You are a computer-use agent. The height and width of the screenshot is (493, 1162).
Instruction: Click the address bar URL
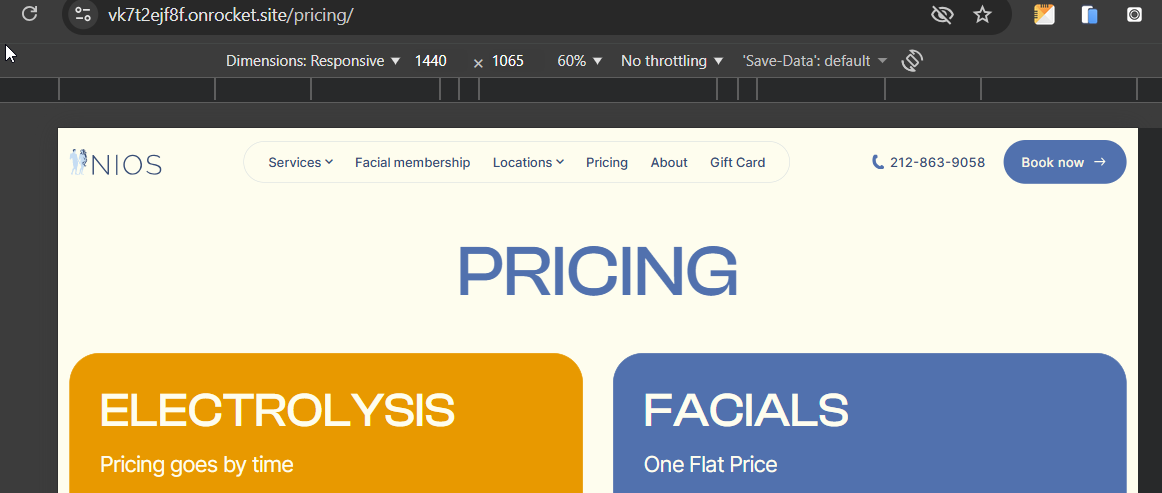230,15
